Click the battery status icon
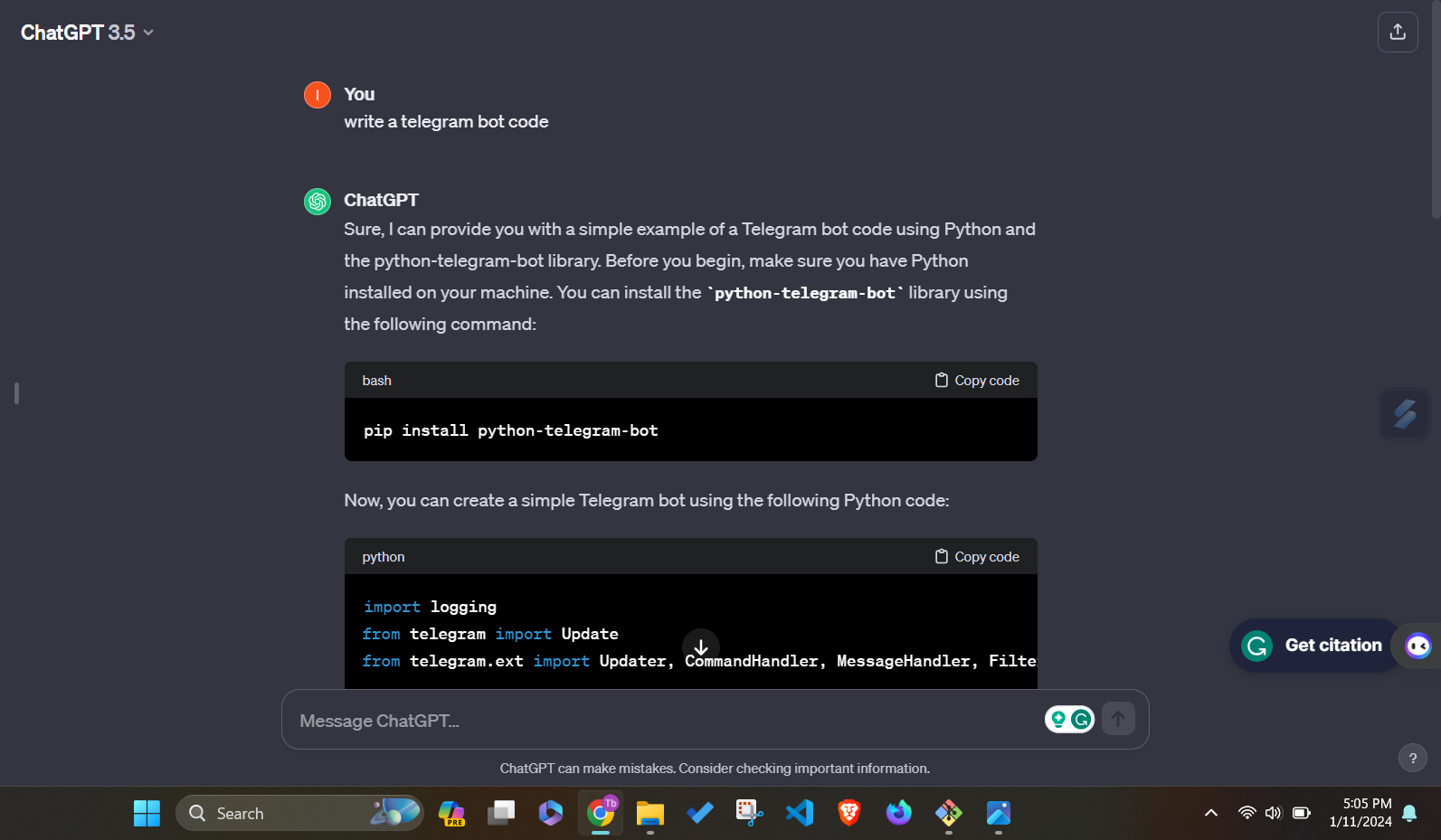 1302,813
